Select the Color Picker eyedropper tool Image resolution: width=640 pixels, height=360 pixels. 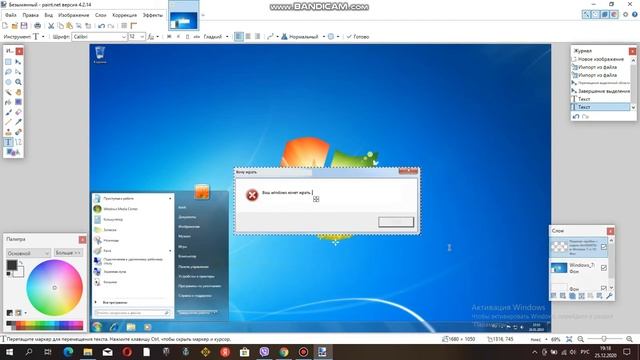pos(18,122)
